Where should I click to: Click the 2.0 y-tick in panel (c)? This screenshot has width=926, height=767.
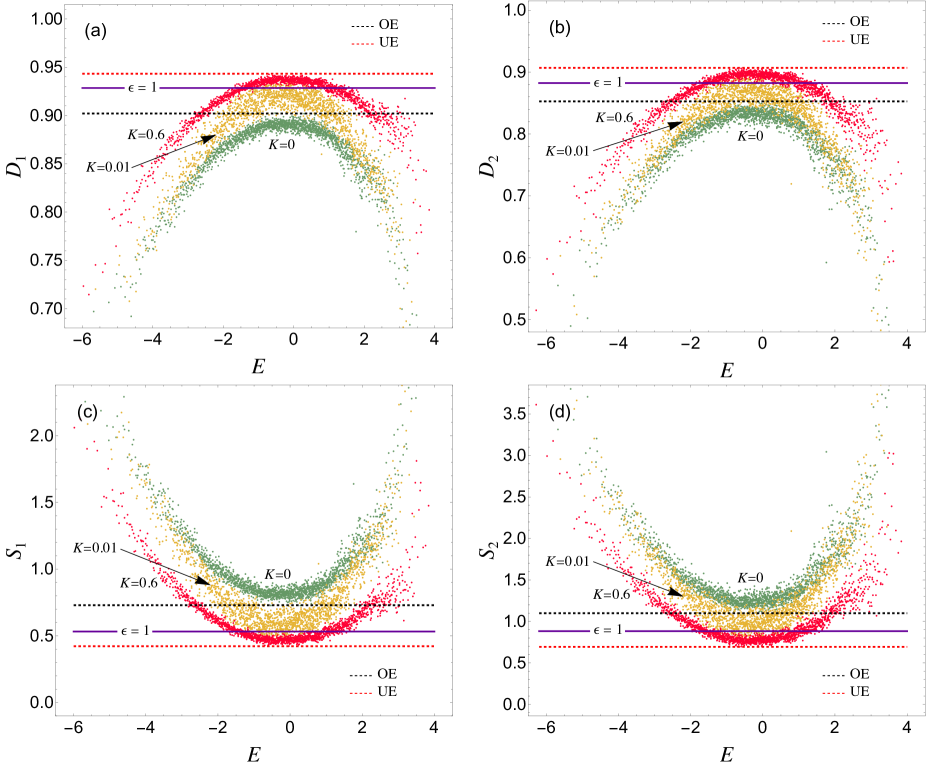coord(43,436)
